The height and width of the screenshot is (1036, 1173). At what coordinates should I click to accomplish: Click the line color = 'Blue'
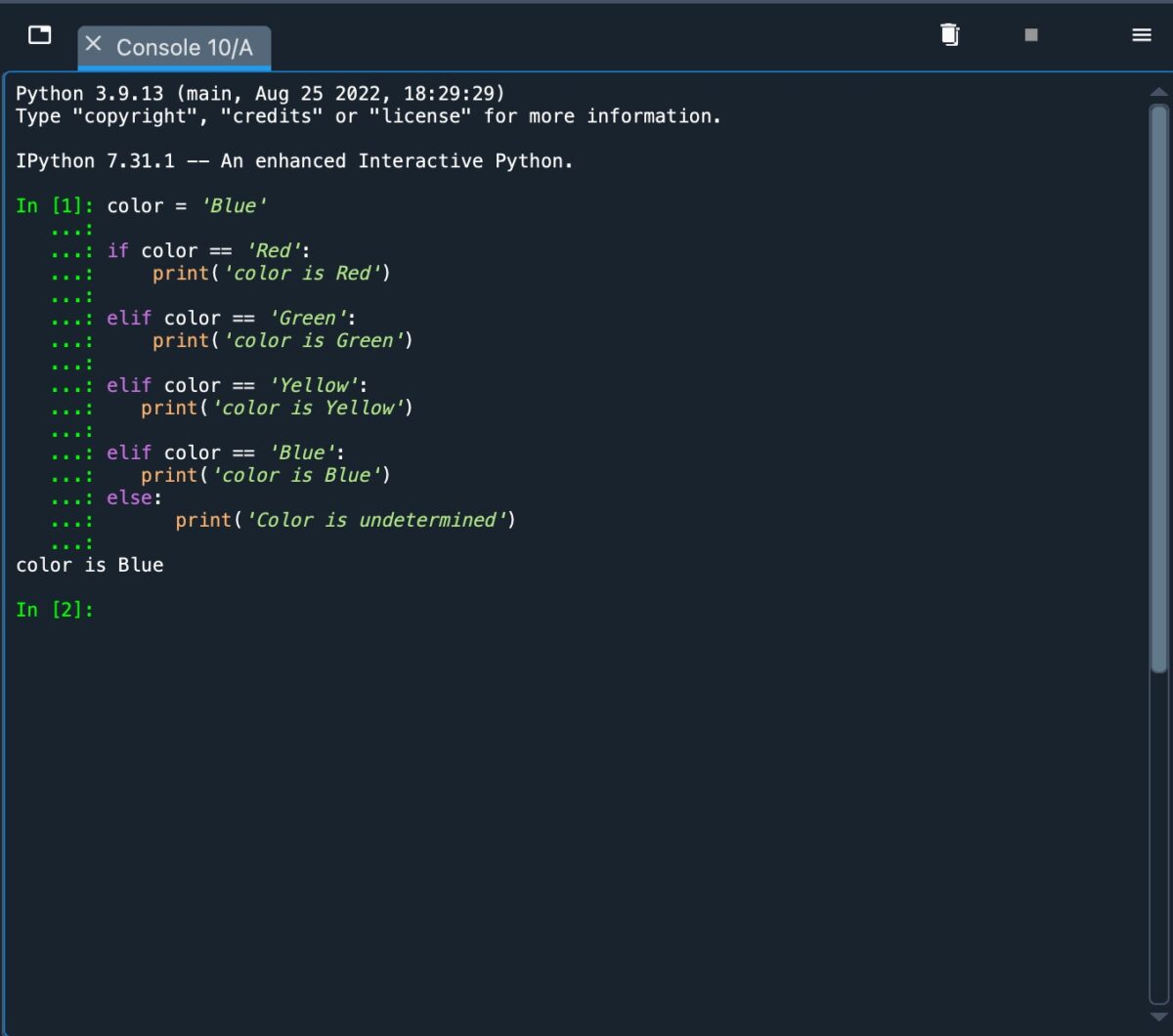(x=188, y=206)
